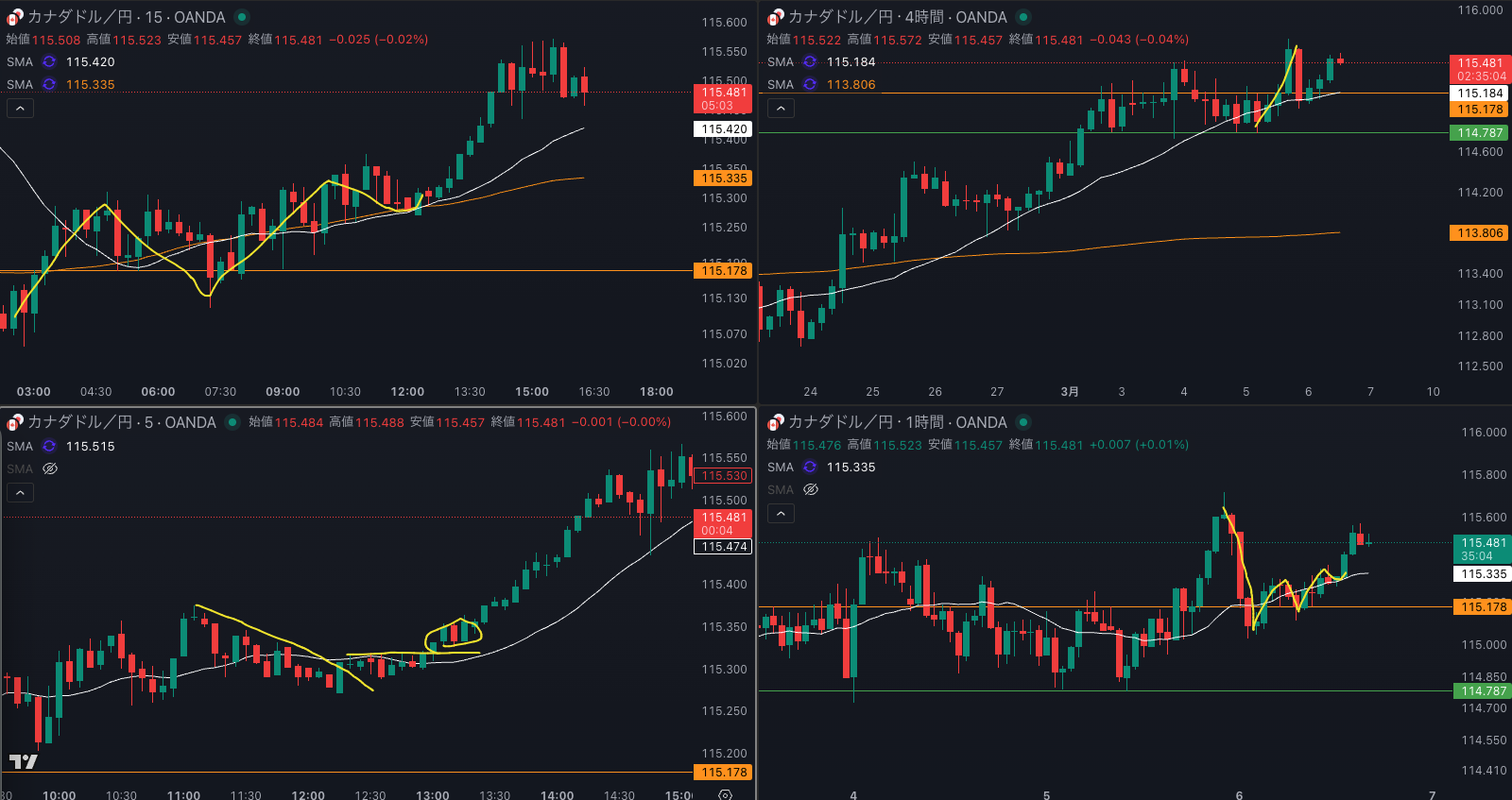The image size is (1512, 800).
Task: Click the SMA refresh icon beside 115.420
Action: [49, 61]
